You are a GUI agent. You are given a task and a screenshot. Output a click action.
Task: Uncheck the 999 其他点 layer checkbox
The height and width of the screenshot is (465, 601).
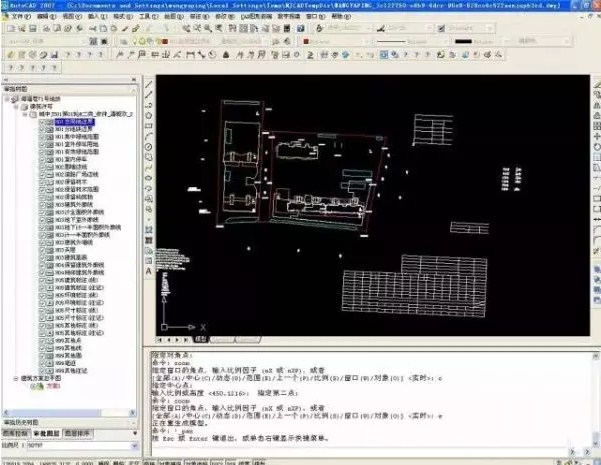tap(42, 341)
